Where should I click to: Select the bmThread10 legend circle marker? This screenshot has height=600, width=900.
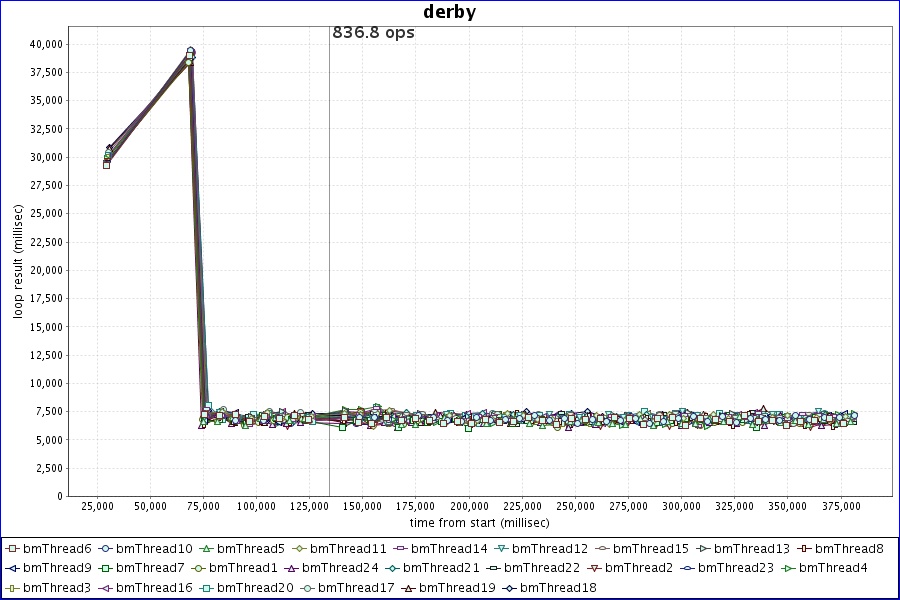(x=107, y=549)
